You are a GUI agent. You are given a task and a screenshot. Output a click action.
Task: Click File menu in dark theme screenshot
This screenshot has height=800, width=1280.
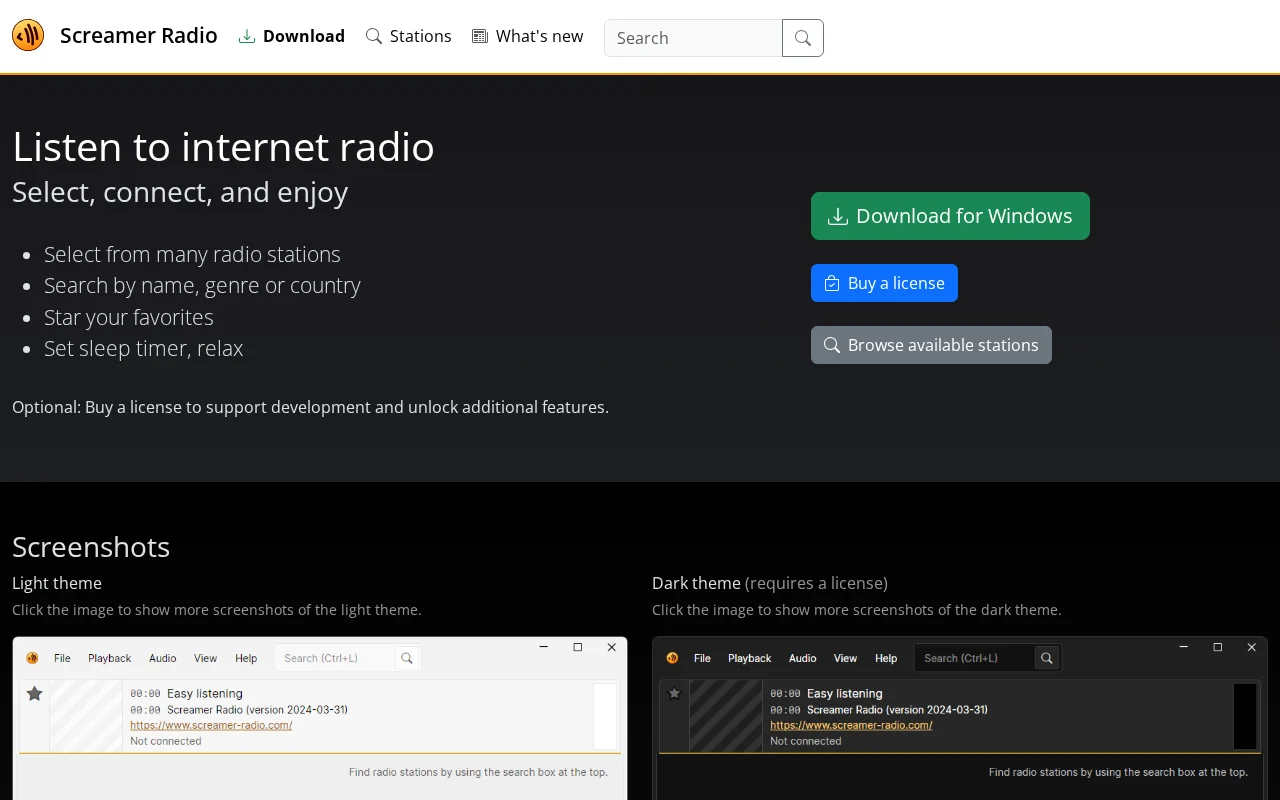coord(702,658)
